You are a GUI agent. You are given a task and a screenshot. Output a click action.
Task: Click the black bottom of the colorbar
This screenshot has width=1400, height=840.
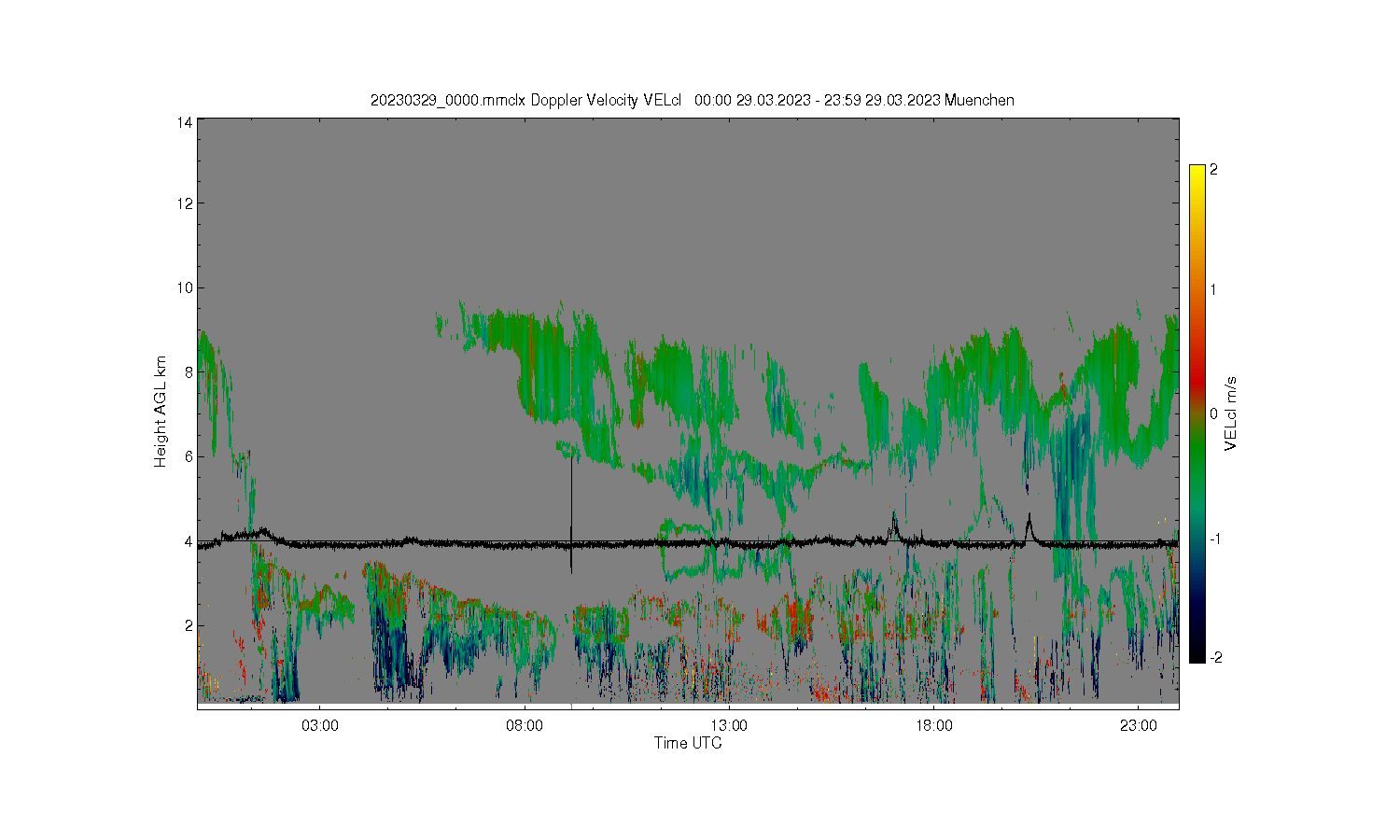[x=1197, y=655]
